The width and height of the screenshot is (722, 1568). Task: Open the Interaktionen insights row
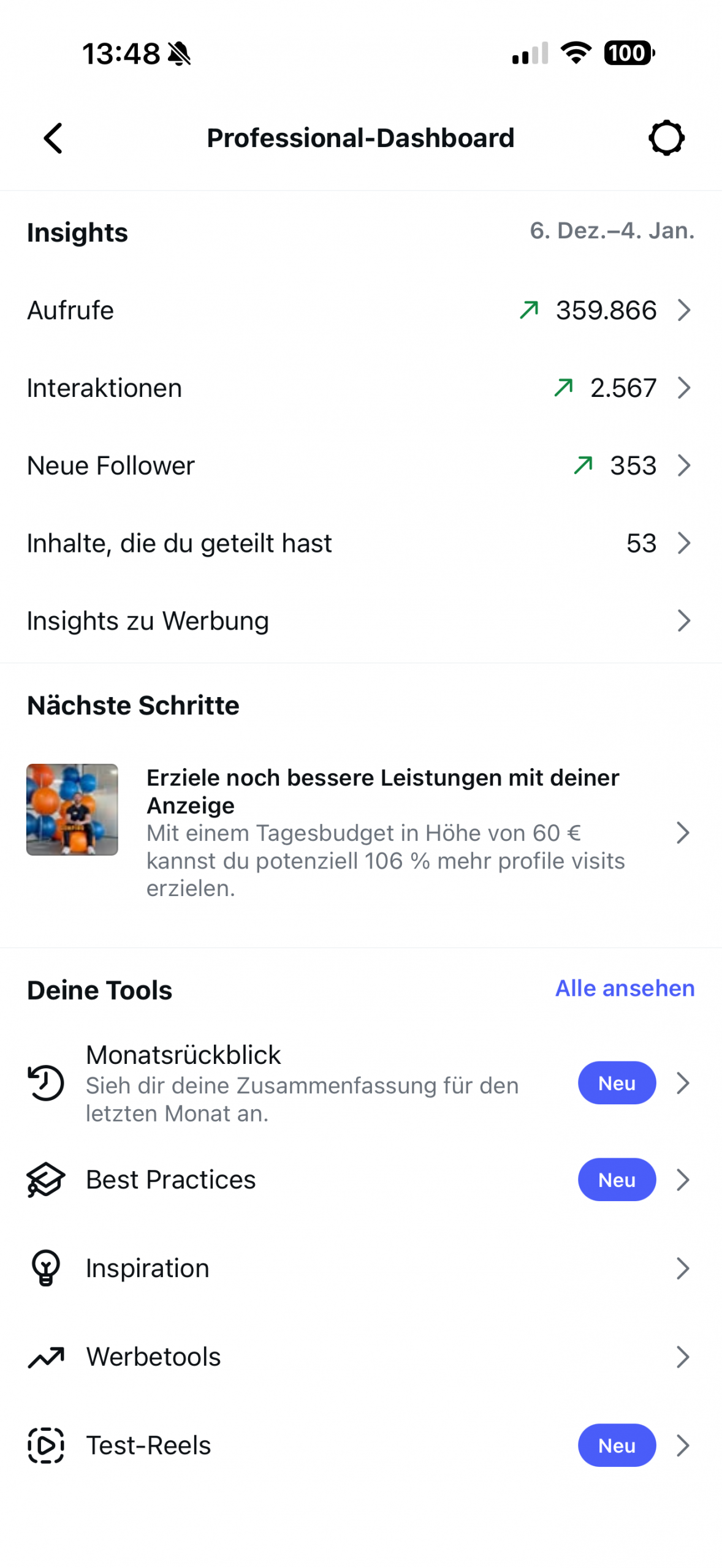click(x=104, y=388)
